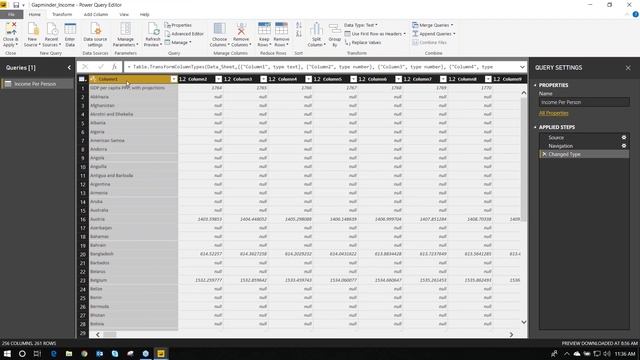Open the File menu

point(12,15)
